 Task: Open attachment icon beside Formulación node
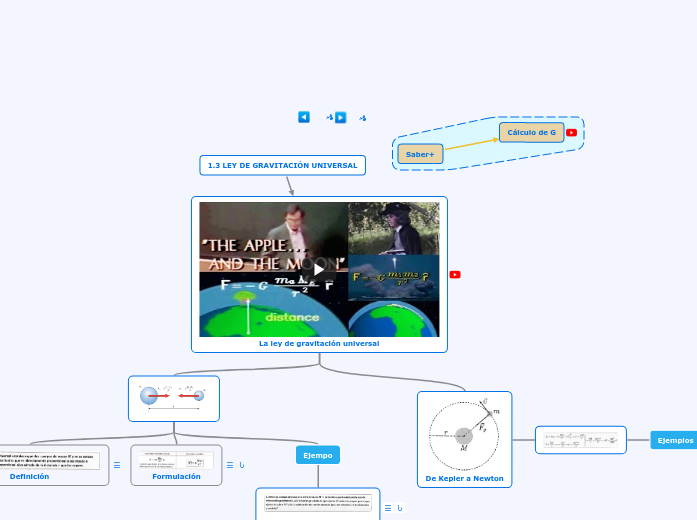pos(242,465)
